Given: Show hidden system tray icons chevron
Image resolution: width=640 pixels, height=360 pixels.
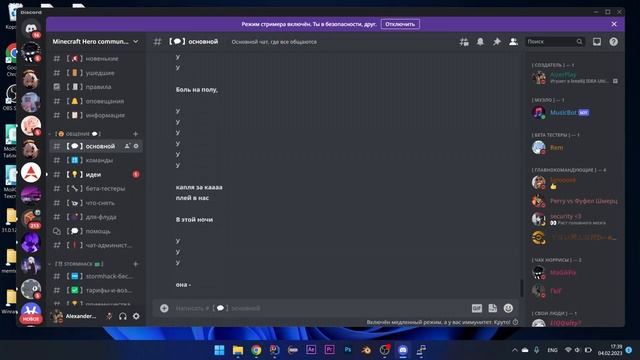Looking at the screenshot, I should [514, 350].
